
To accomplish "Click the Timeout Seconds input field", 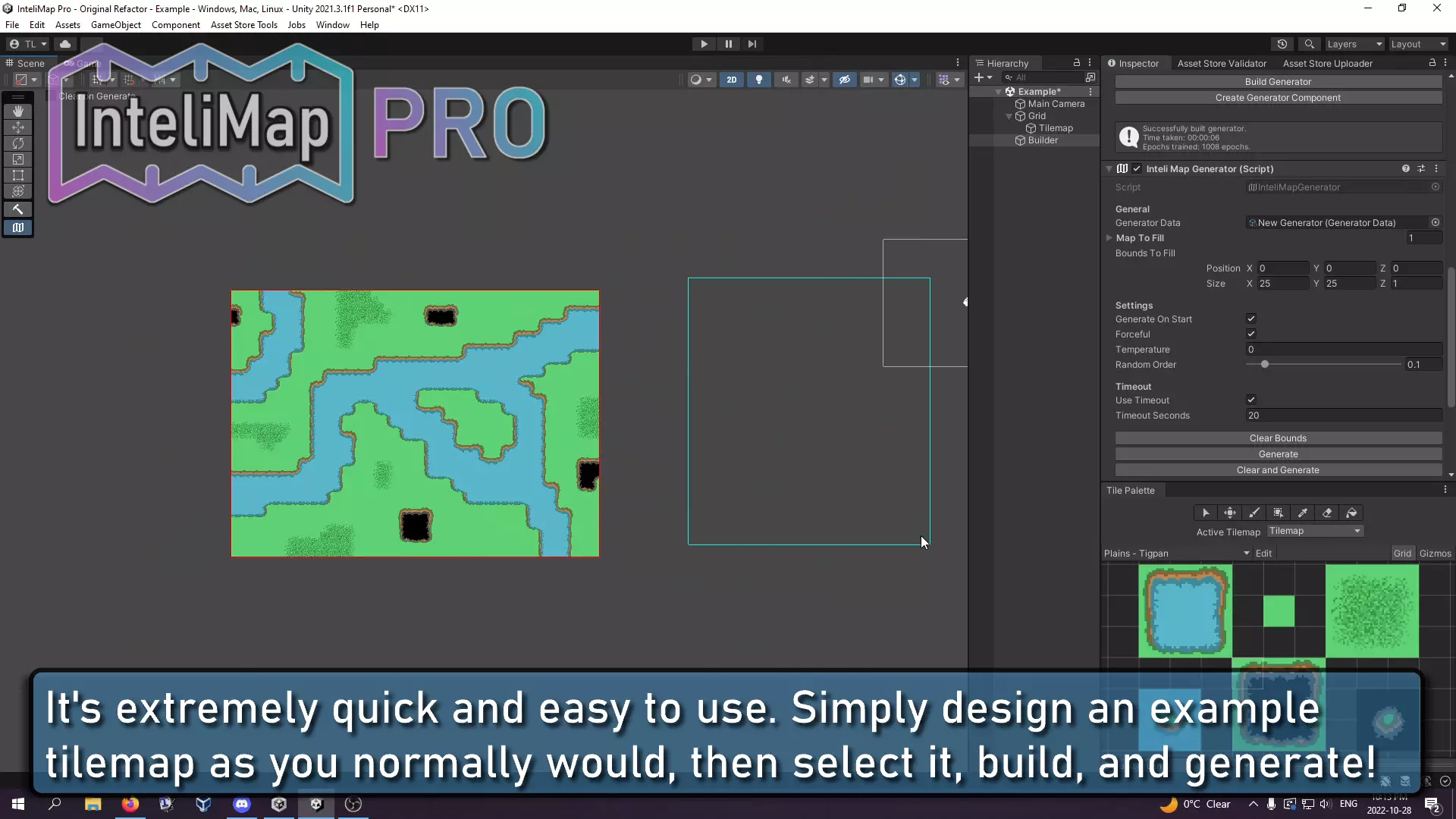I will pyautogui.click(x=1344, y=416).
